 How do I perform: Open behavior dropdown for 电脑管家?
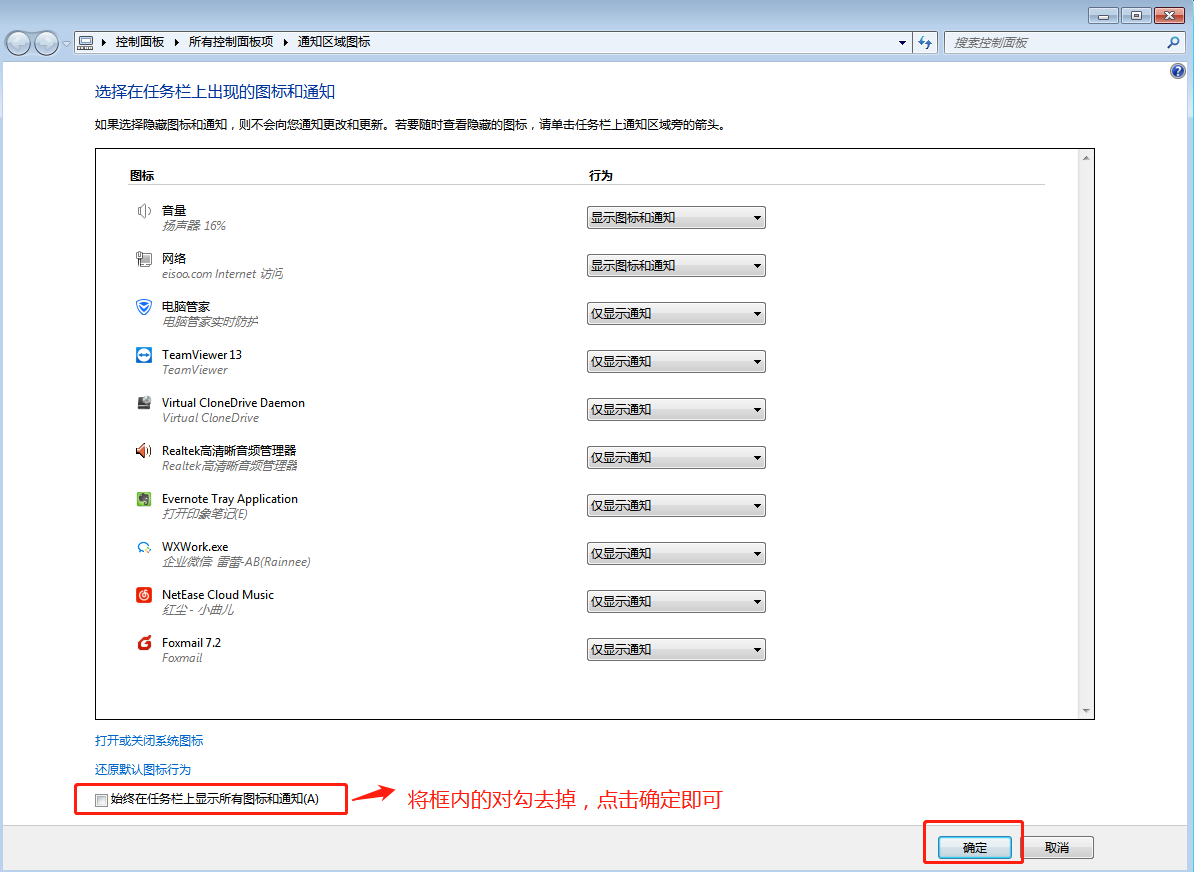[676, 314]
